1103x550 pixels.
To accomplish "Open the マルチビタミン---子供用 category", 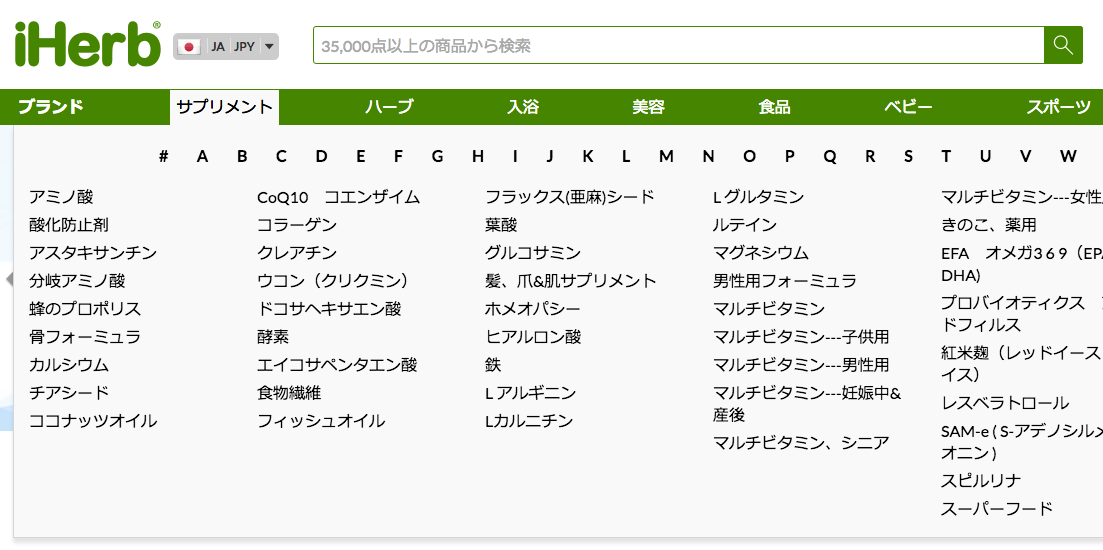I will point(801,337).
